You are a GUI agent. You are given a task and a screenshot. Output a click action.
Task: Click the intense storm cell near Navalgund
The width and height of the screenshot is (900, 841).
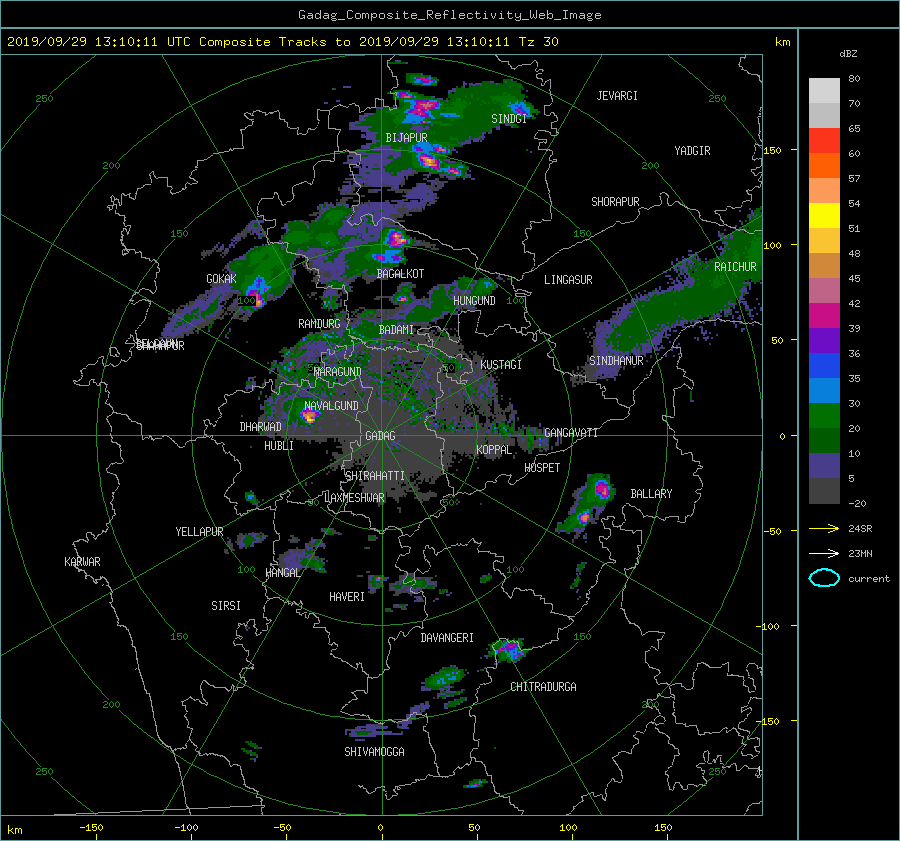click(x=309, y=416)
